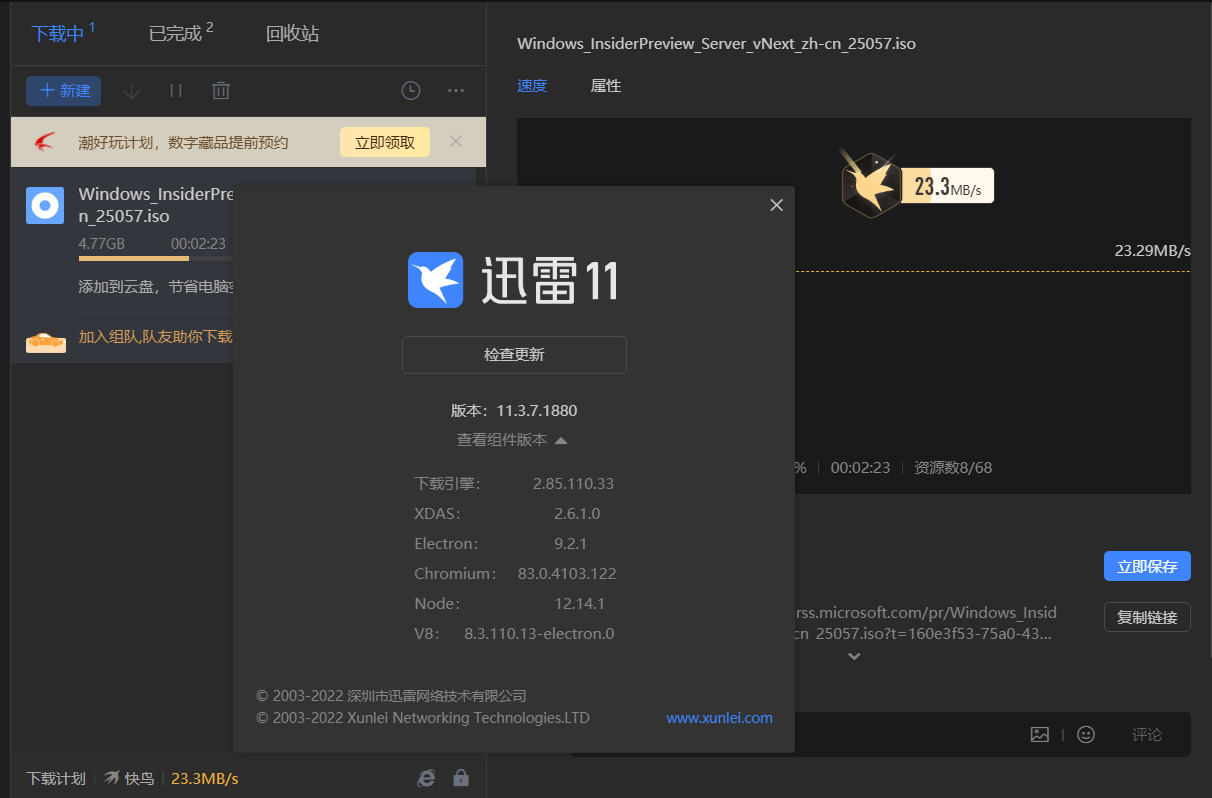Switch to the 已完成 tab
Viewport: 1212px width, 798px height.
pyautogui.click(x=176, y=31)
